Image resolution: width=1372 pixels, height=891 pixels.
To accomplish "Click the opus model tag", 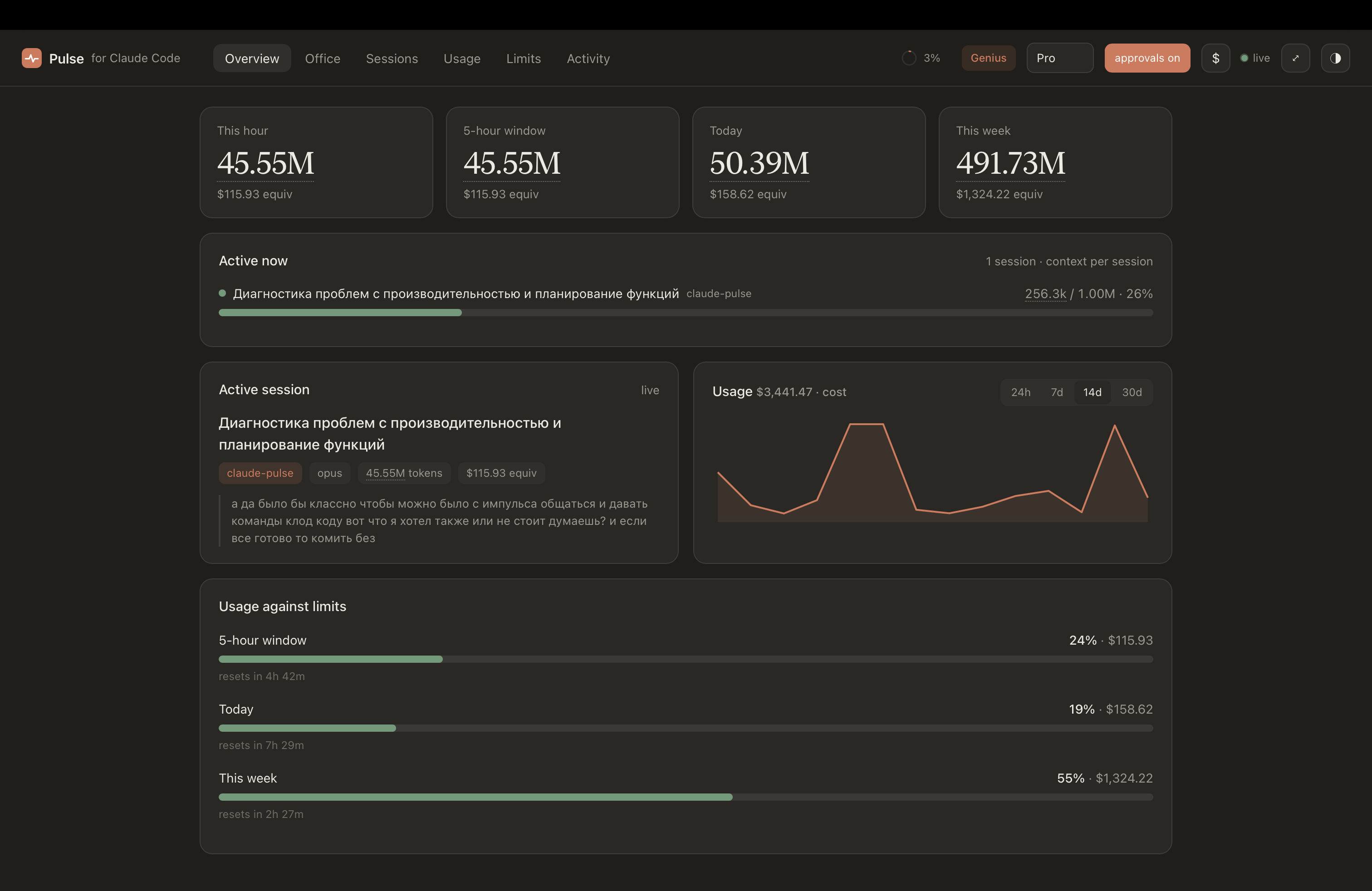I will pos(329,473).
